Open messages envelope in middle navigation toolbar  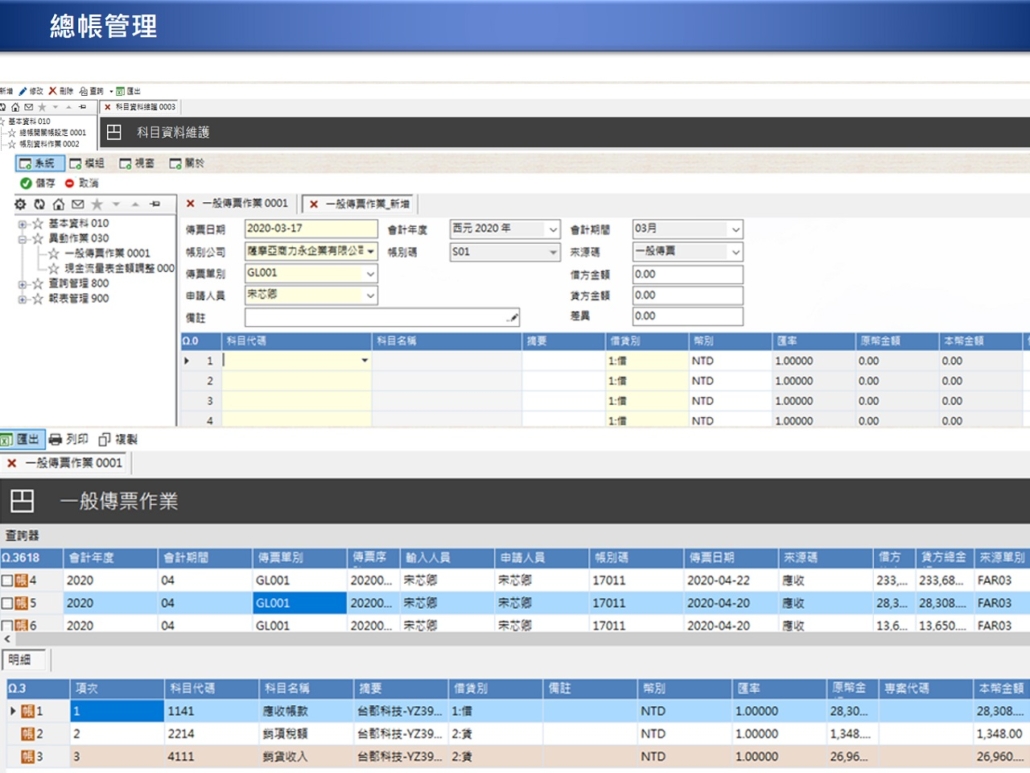[x=78, y=204]
